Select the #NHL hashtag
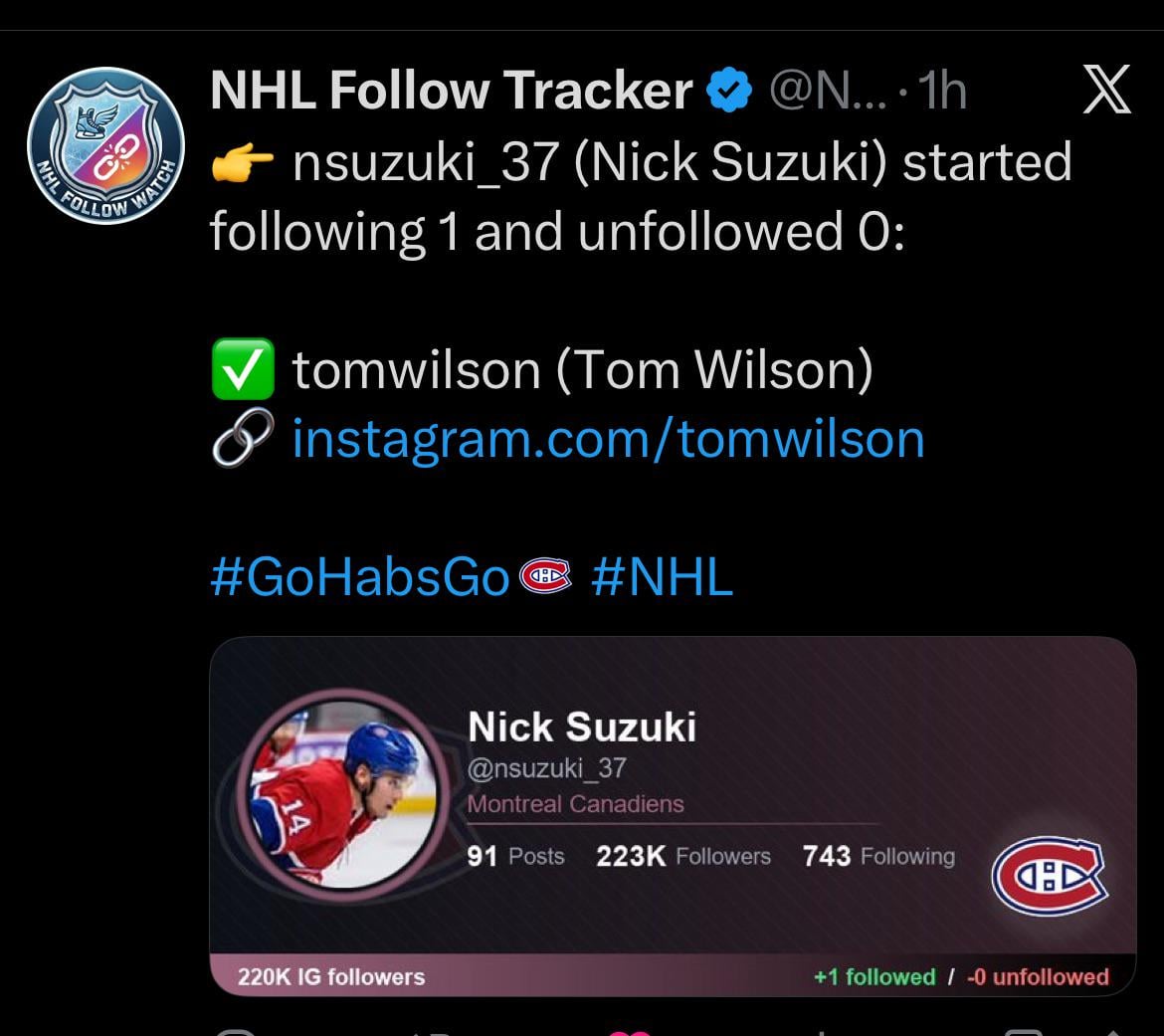The height and width of the screenshot is (1036, 1164). tap(662, 577)
